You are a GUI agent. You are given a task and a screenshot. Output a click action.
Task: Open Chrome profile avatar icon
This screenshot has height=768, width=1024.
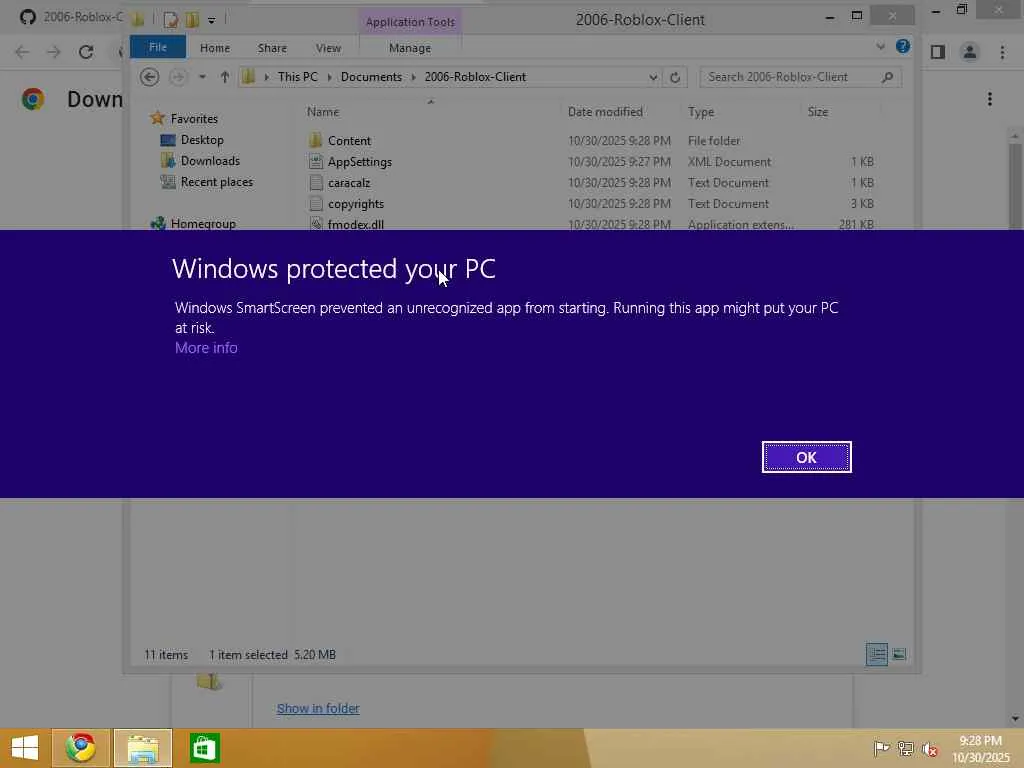click(x=970, y=52)
